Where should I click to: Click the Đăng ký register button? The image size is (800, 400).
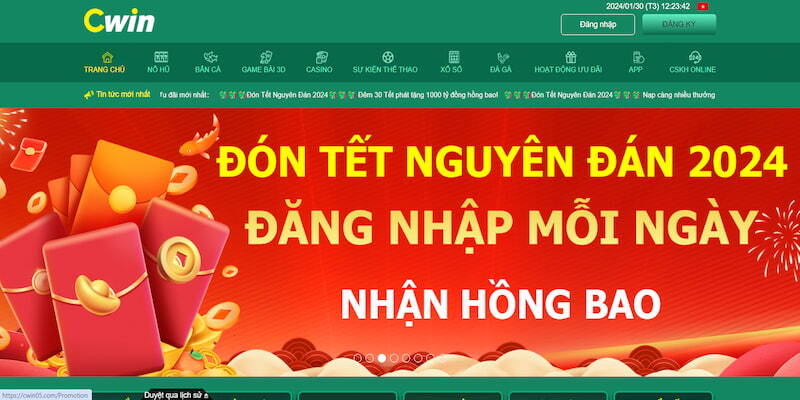[x=679, y=24]
